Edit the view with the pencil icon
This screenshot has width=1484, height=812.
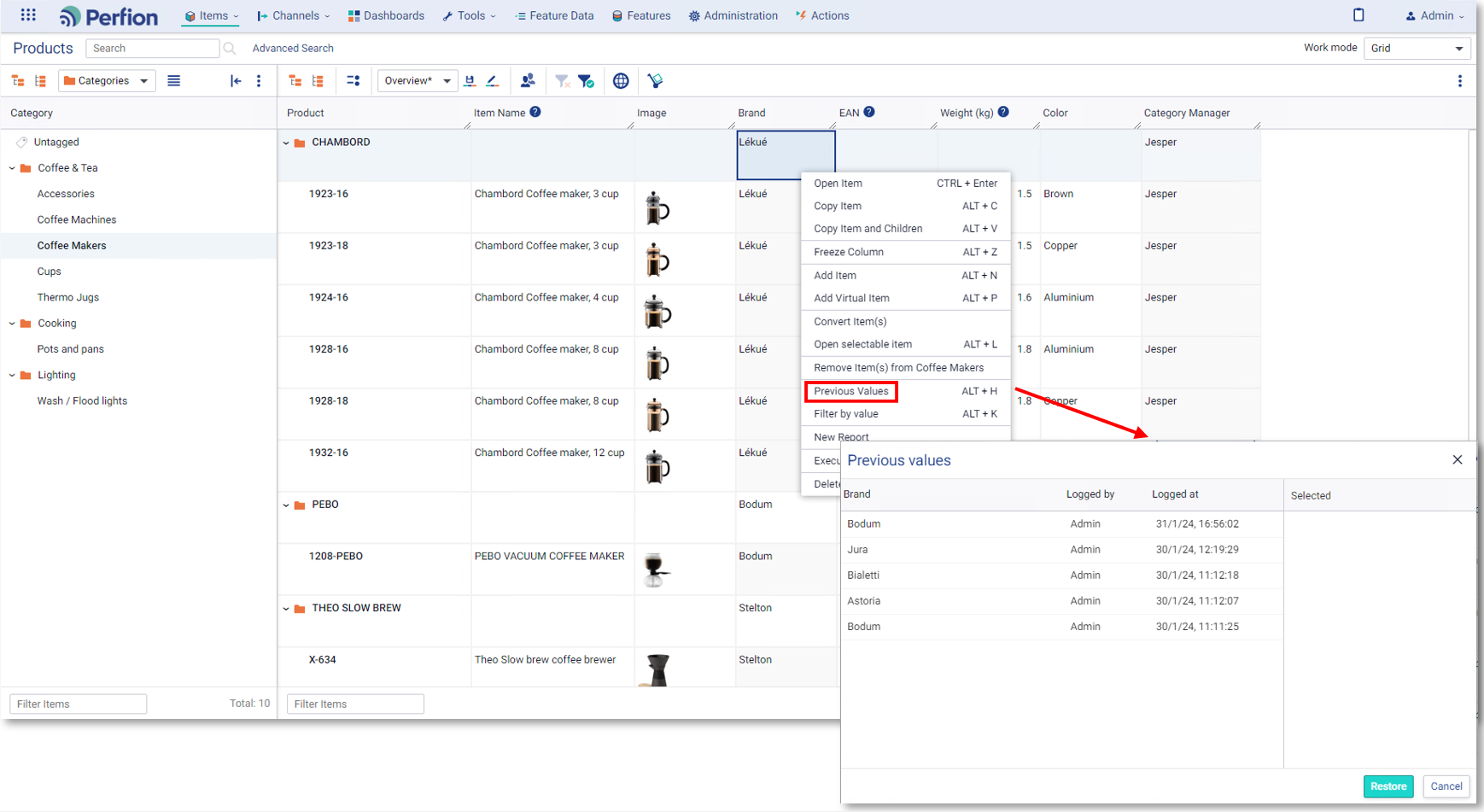[493, 81]
